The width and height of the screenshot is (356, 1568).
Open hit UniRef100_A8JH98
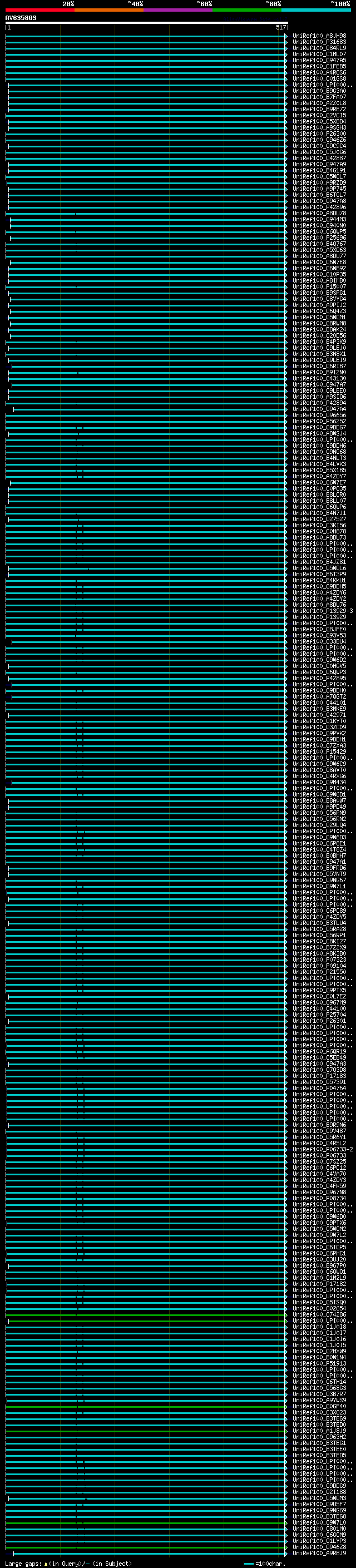point(319,36)
